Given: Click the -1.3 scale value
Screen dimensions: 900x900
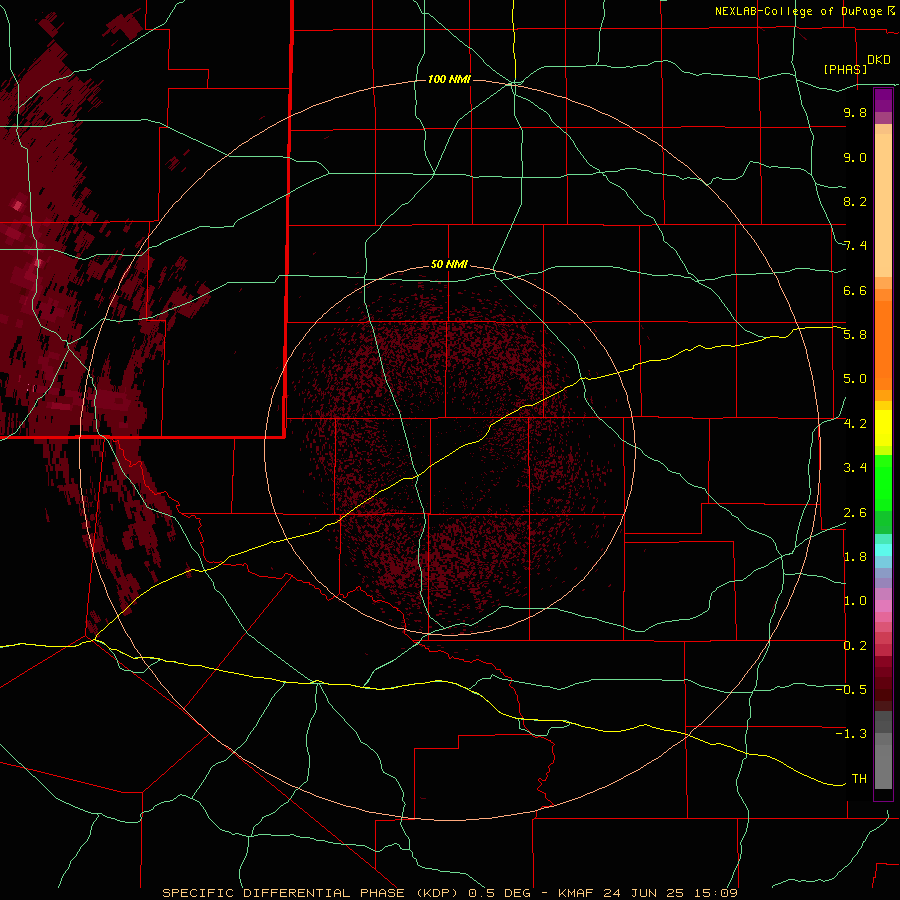Looking at the screenshot, I should coord(851,734).
